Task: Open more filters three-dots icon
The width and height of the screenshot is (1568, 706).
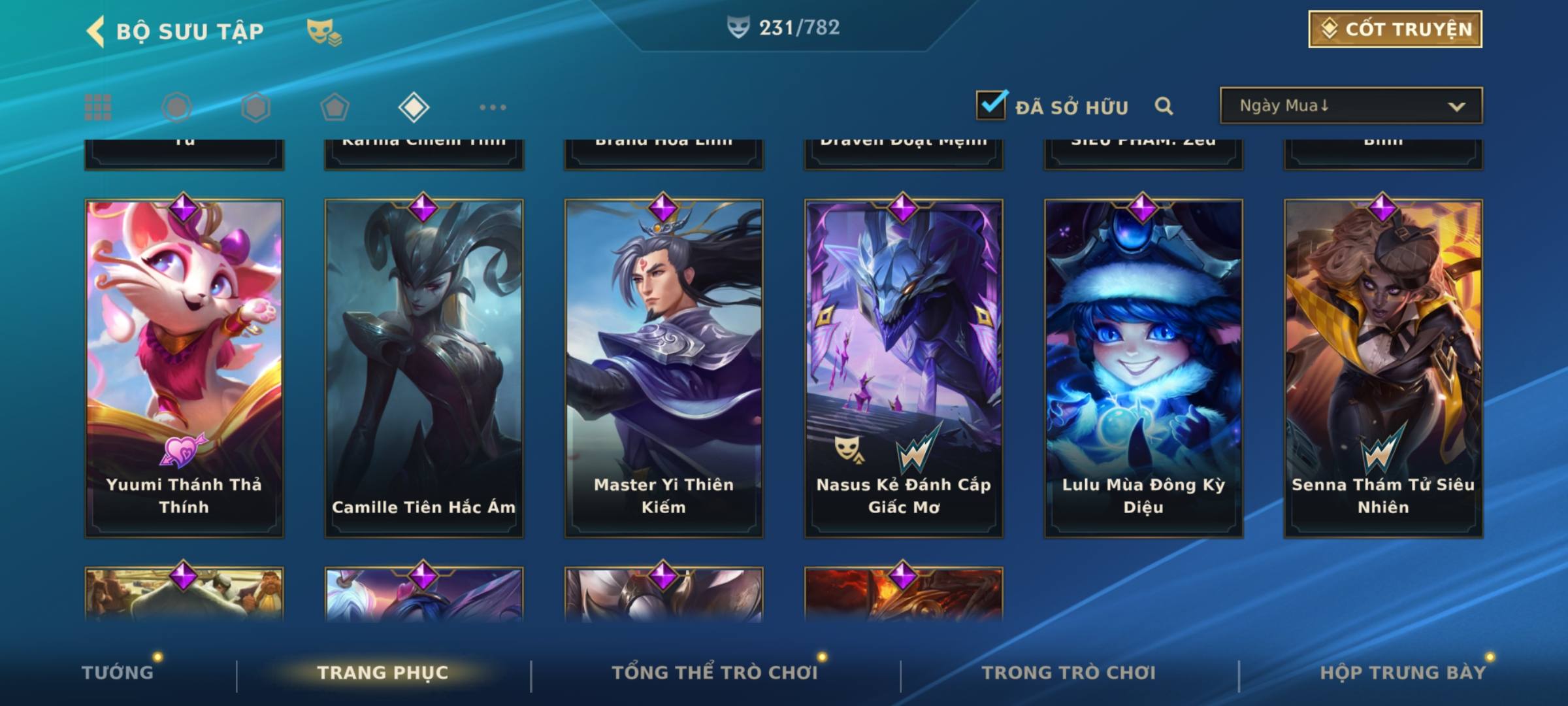Action: pyautogui.click(x=493, y=107)
